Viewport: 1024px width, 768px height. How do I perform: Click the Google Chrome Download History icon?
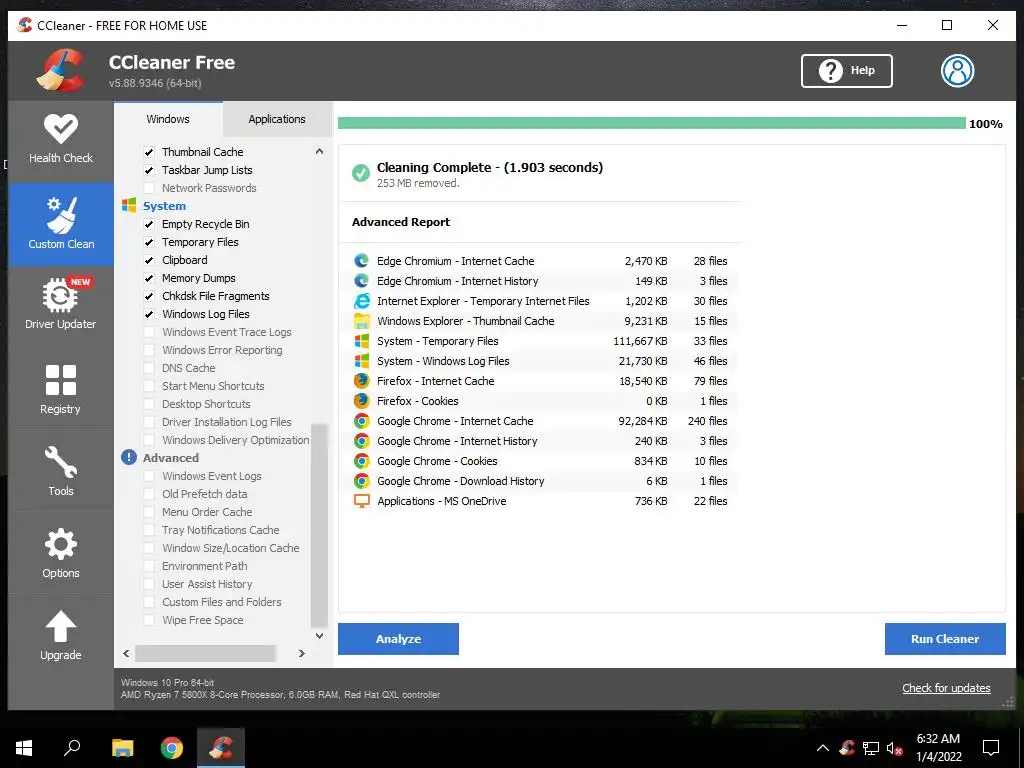(361, 481)
